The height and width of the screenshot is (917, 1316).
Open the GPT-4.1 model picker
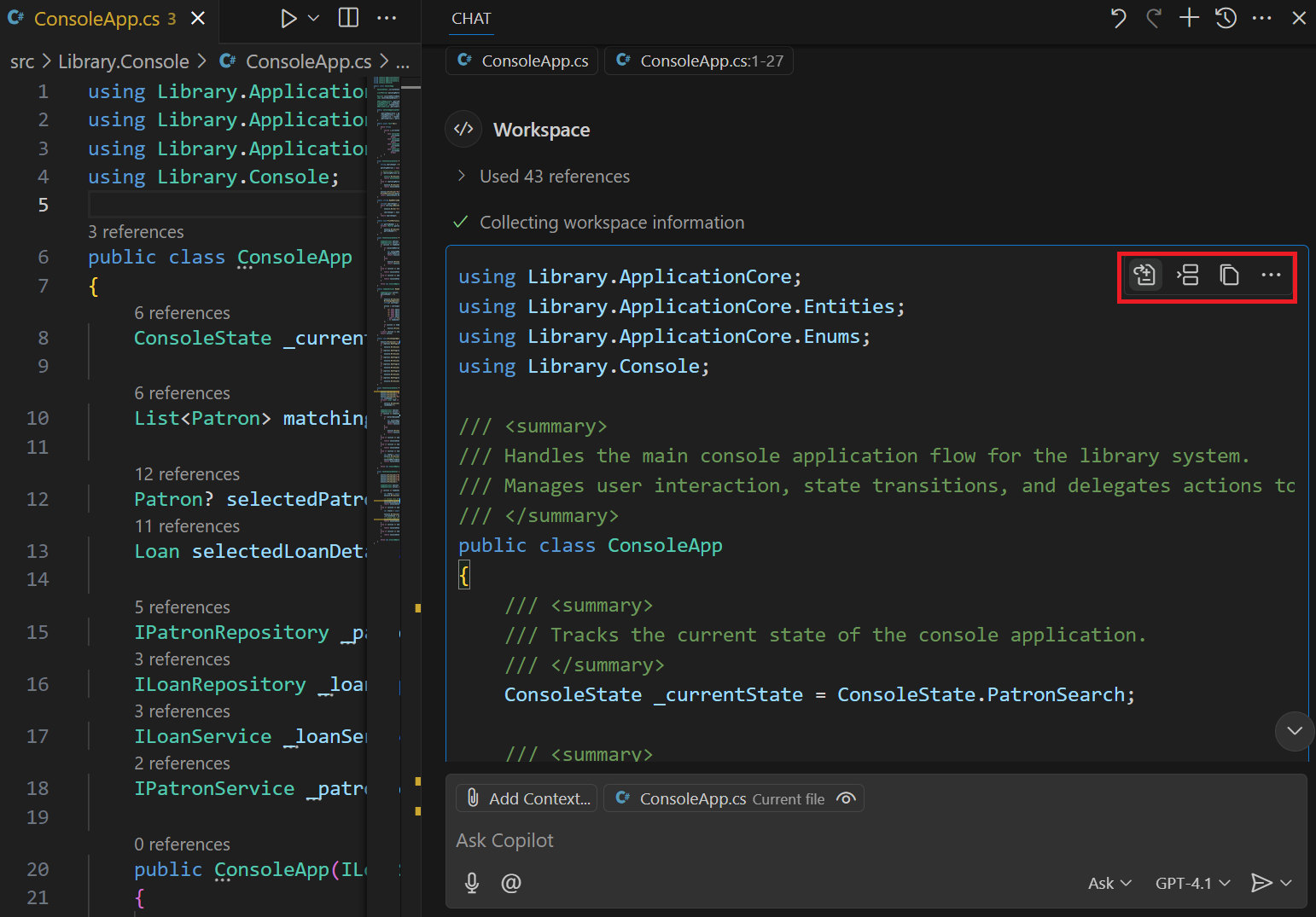(x=1192, y=883)
